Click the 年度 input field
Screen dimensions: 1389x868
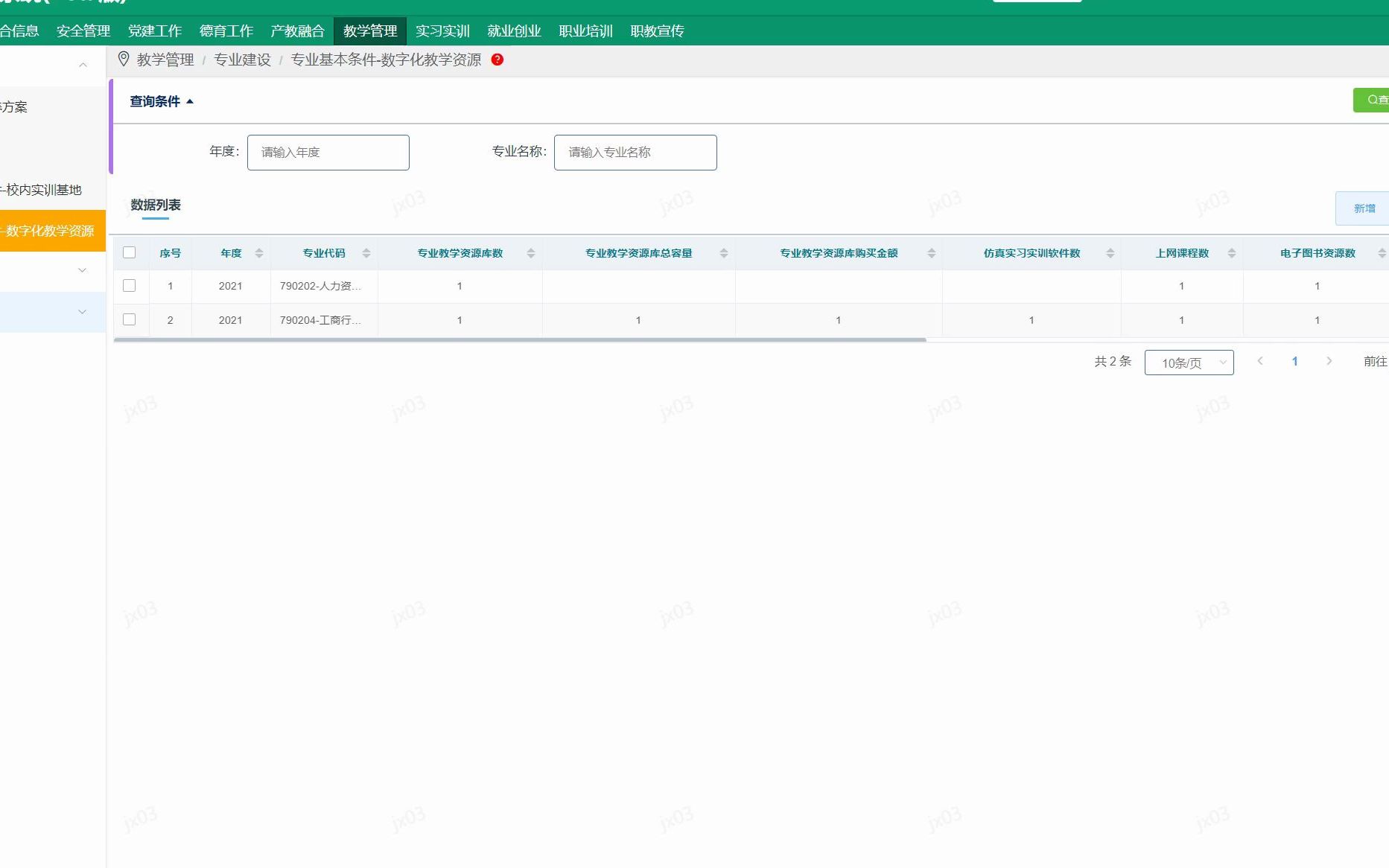[x=328, y=152]
